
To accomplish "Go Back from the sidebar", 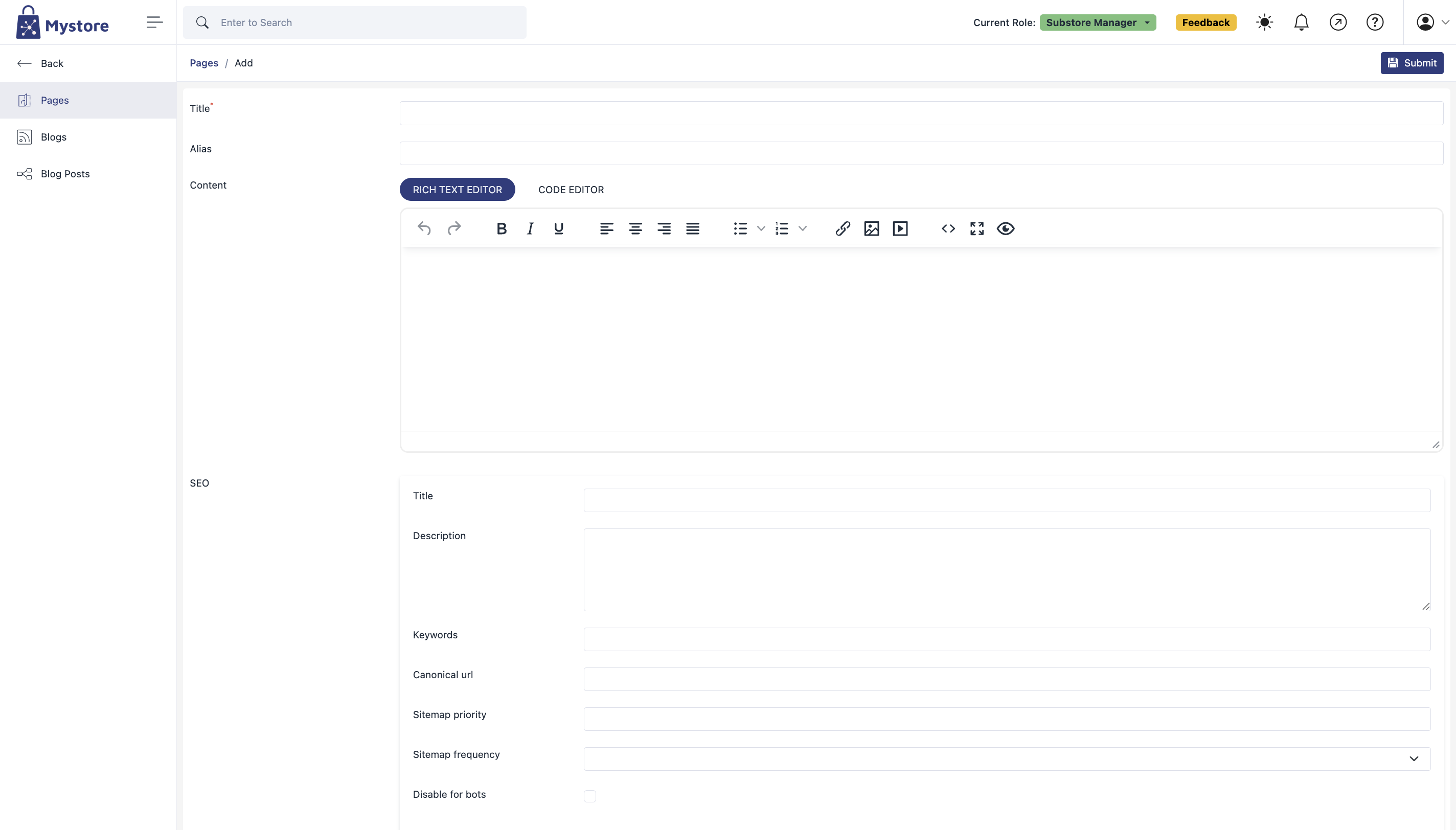I will (x=88, y=63).
